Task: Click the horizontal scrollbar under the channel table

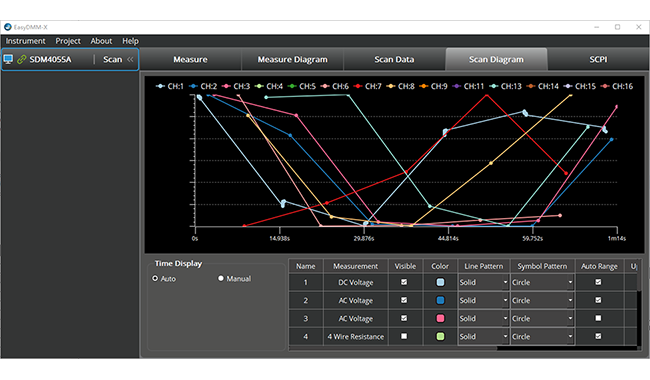Action: coord(393,349)
